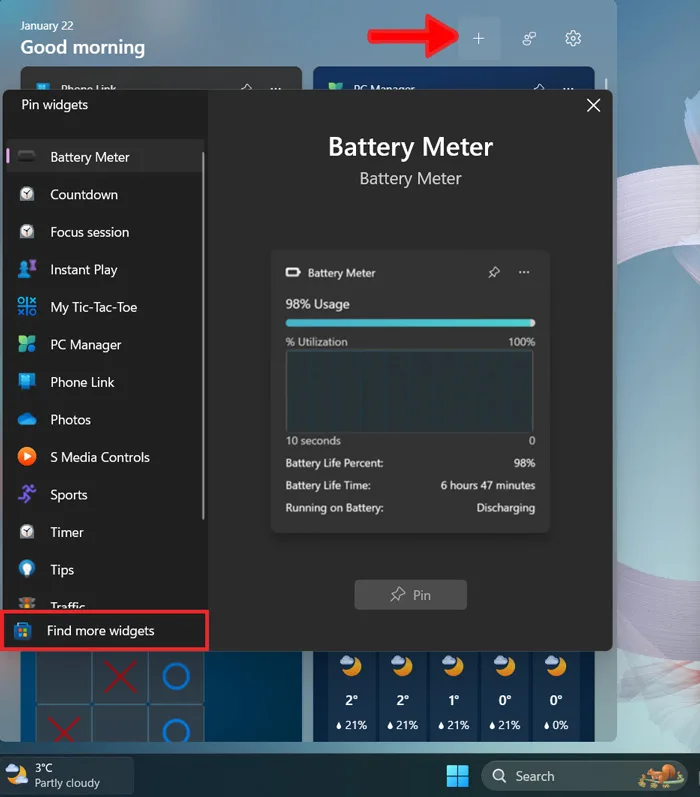700x797 pixels.
Task: Click the widget list scrollbar
Action: click(203, 335)
